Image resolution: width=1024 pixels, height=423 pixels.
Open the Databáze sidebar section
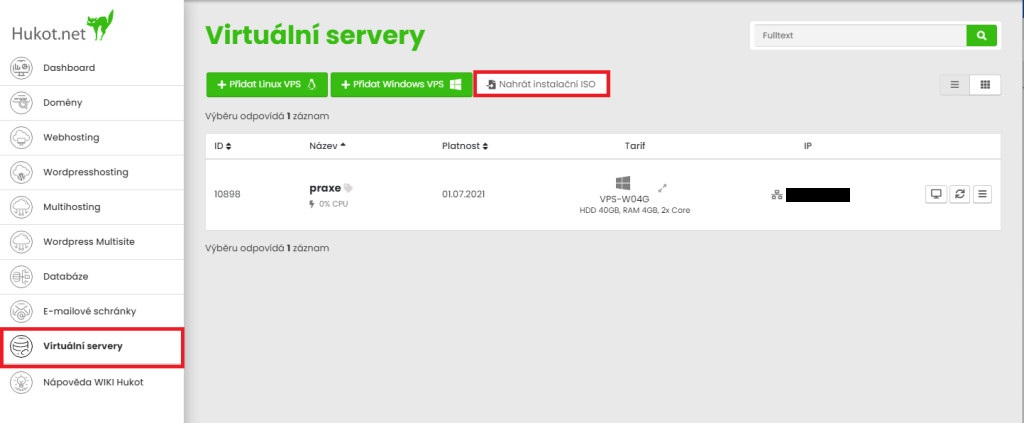[64, 276]
